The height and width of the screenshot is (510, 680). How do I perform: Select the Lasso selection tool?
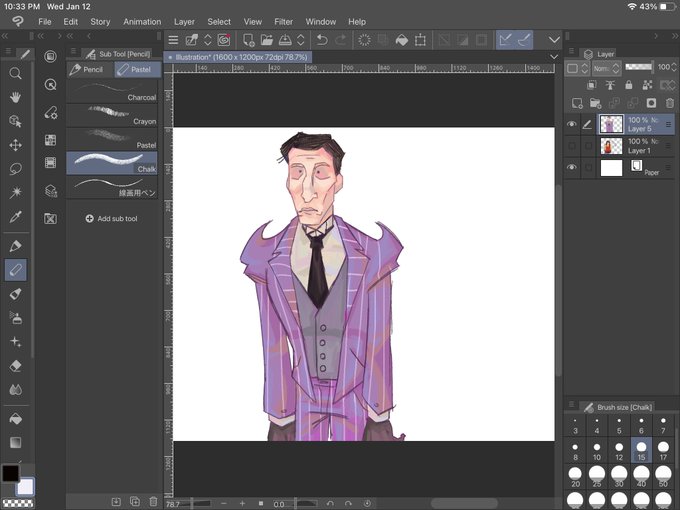(15, 169)
